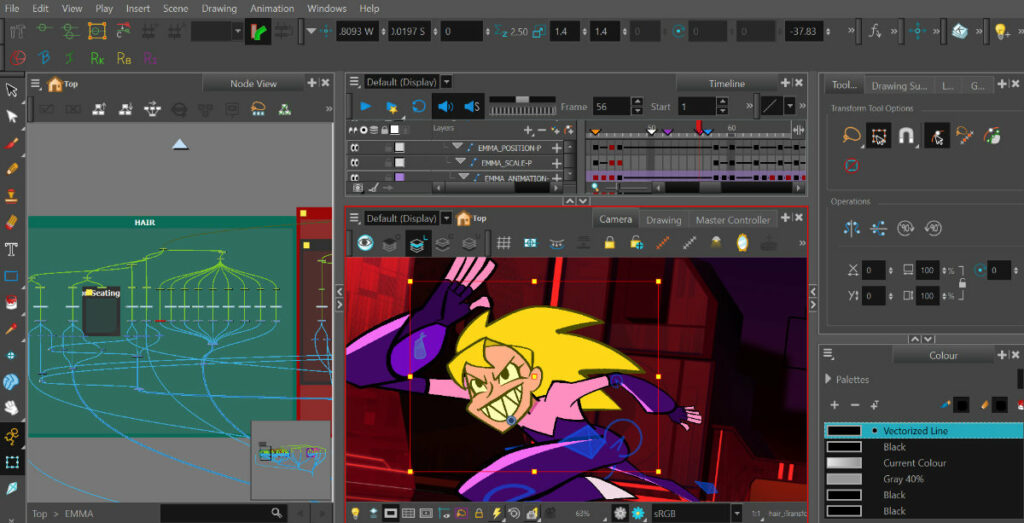Select the Pencil tool
Image resolution: width=1024 pixels, height=523 pixels.
pyautogui.click(x=11, y=169)
